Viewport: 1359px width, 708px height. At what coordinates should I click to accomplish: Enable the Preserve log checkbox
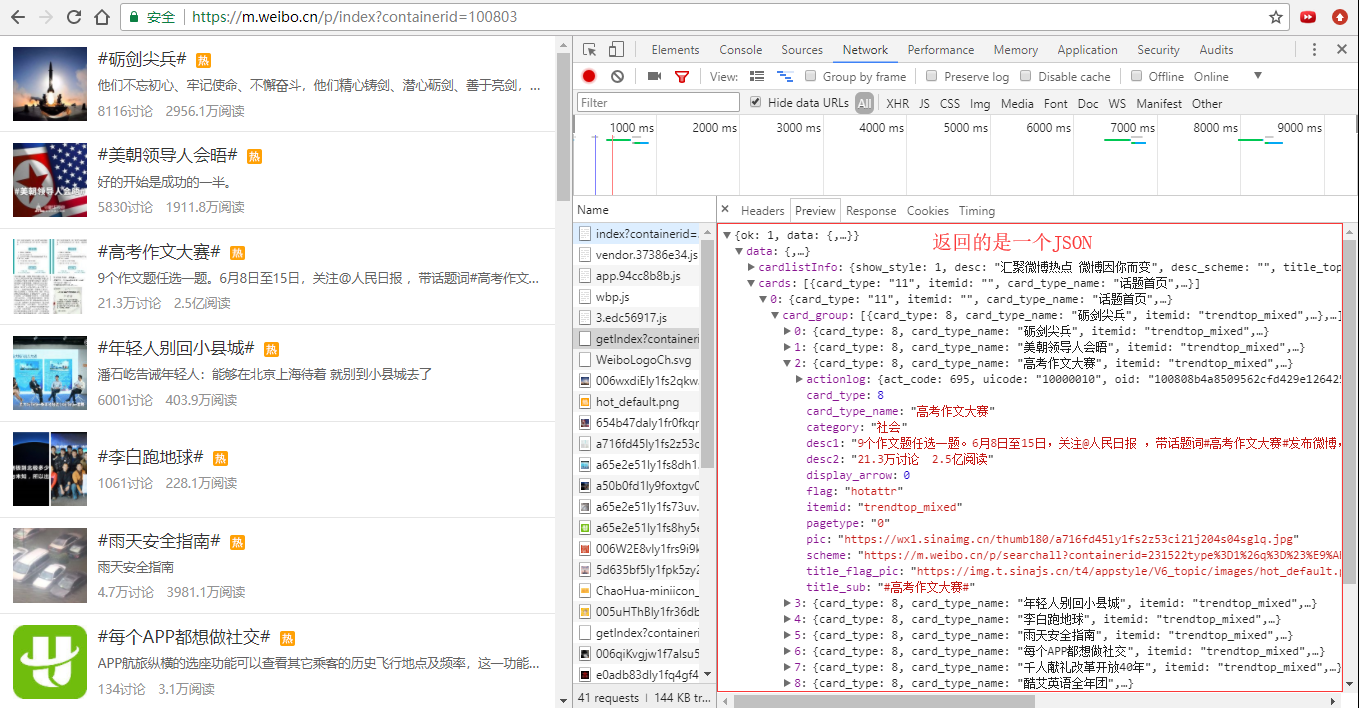tap(932, 76)
